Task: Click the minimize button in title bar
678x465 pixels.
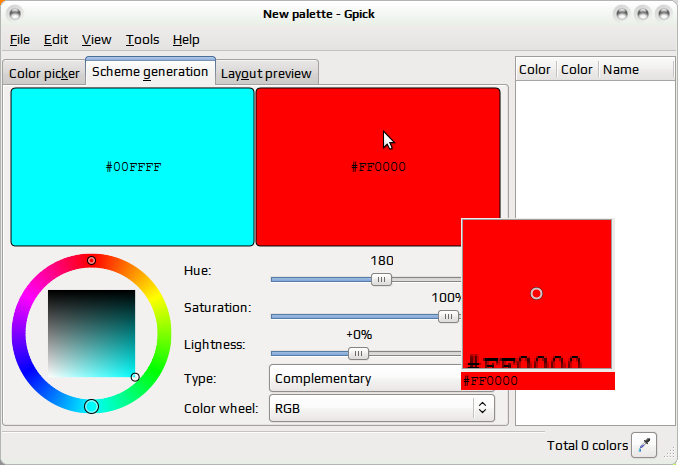Action: (x=622, y=14)
